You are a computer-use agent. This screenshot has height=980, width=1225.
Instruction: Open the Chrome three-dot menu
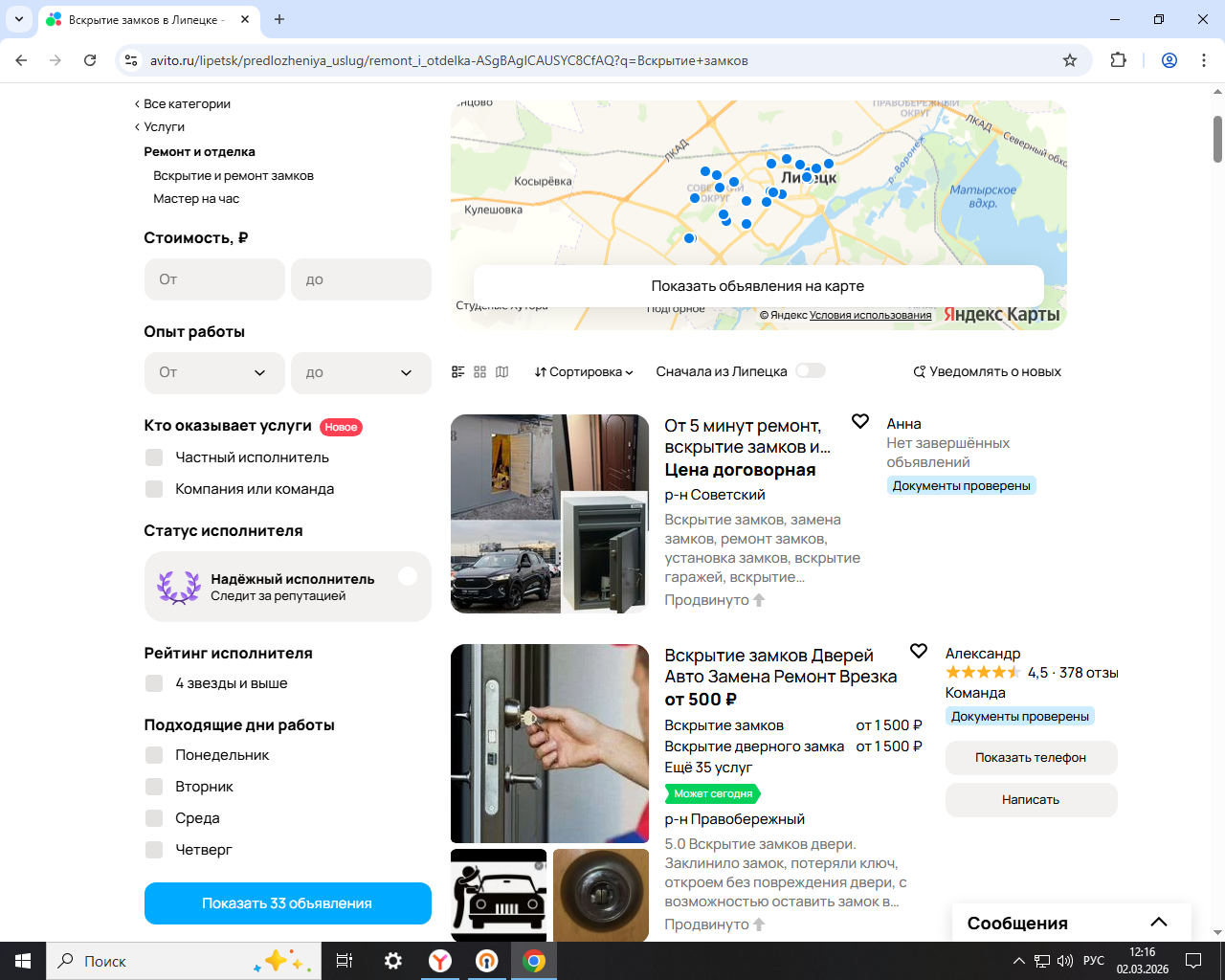1204,60
